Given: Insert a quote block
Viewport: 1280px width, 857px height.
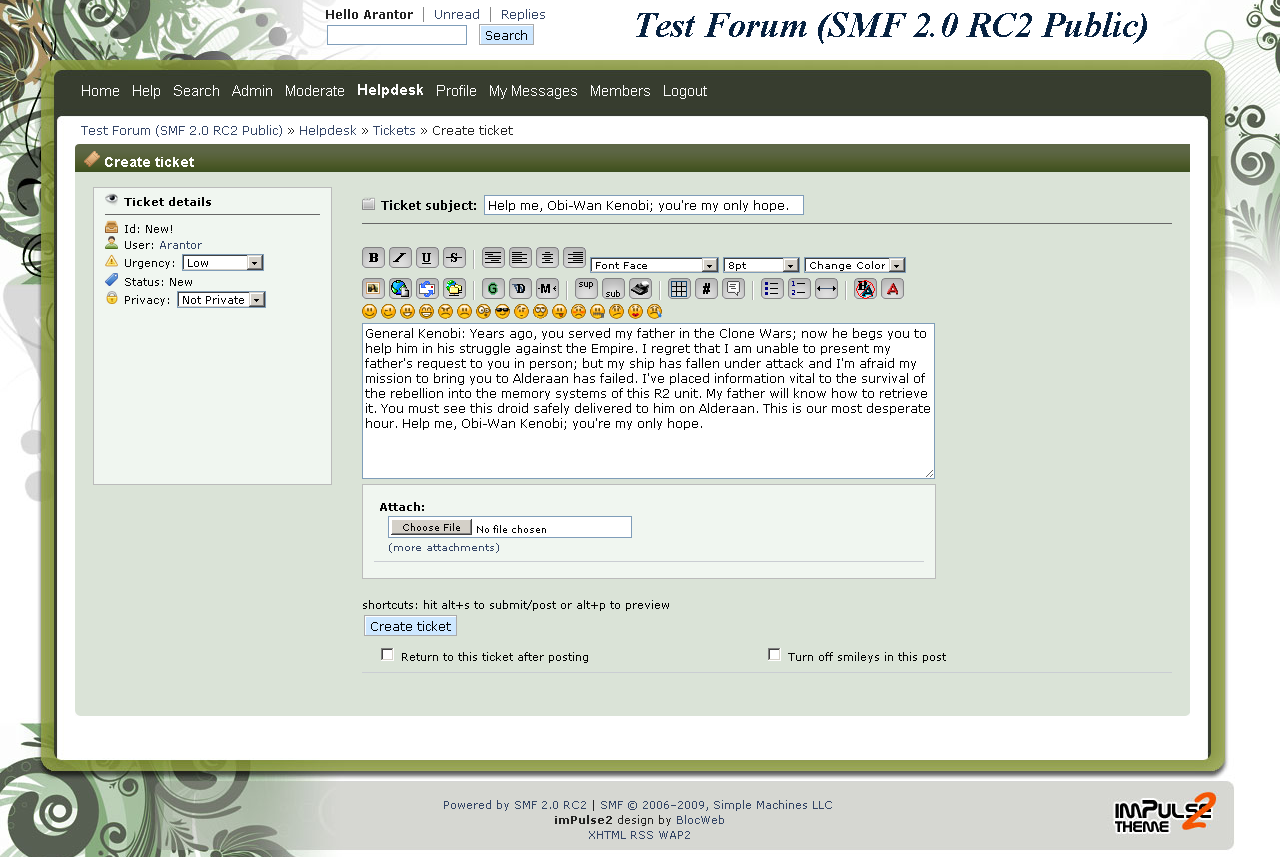Looking at the screenshot, I should point(733,289).
